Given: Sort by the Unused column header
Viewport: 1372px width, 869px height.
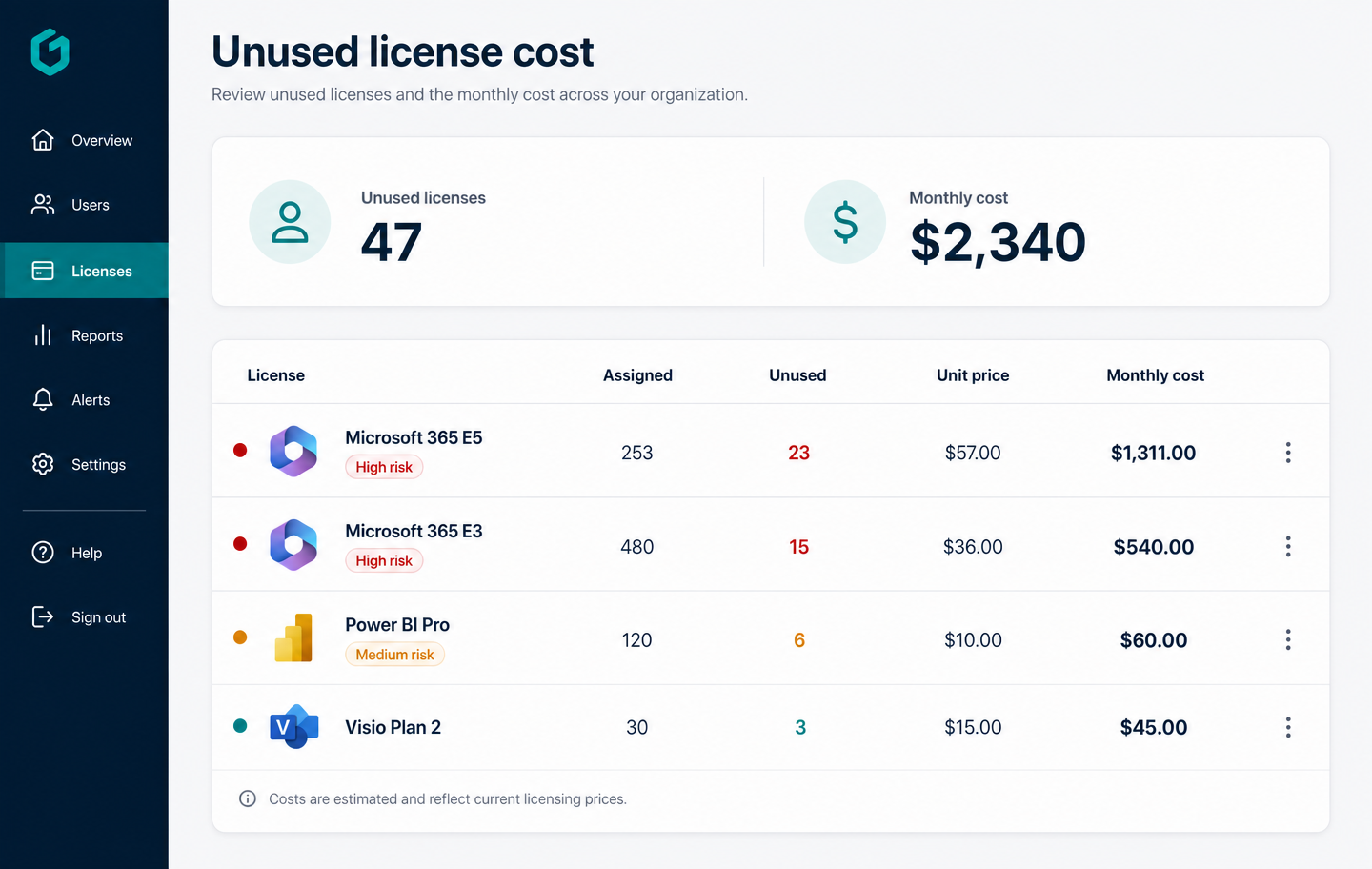Looking at the screenshot, I should pyautogui.click(x=797, y=375).
